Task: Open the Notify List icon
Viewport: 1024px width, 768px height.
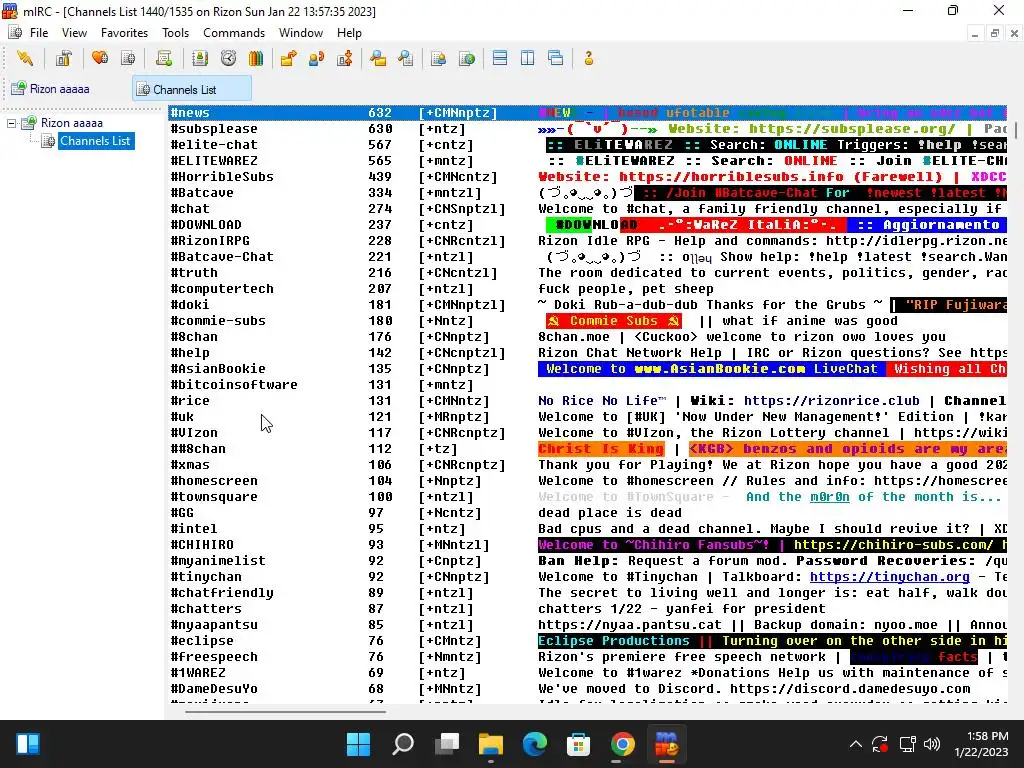Action: [438, 59]
